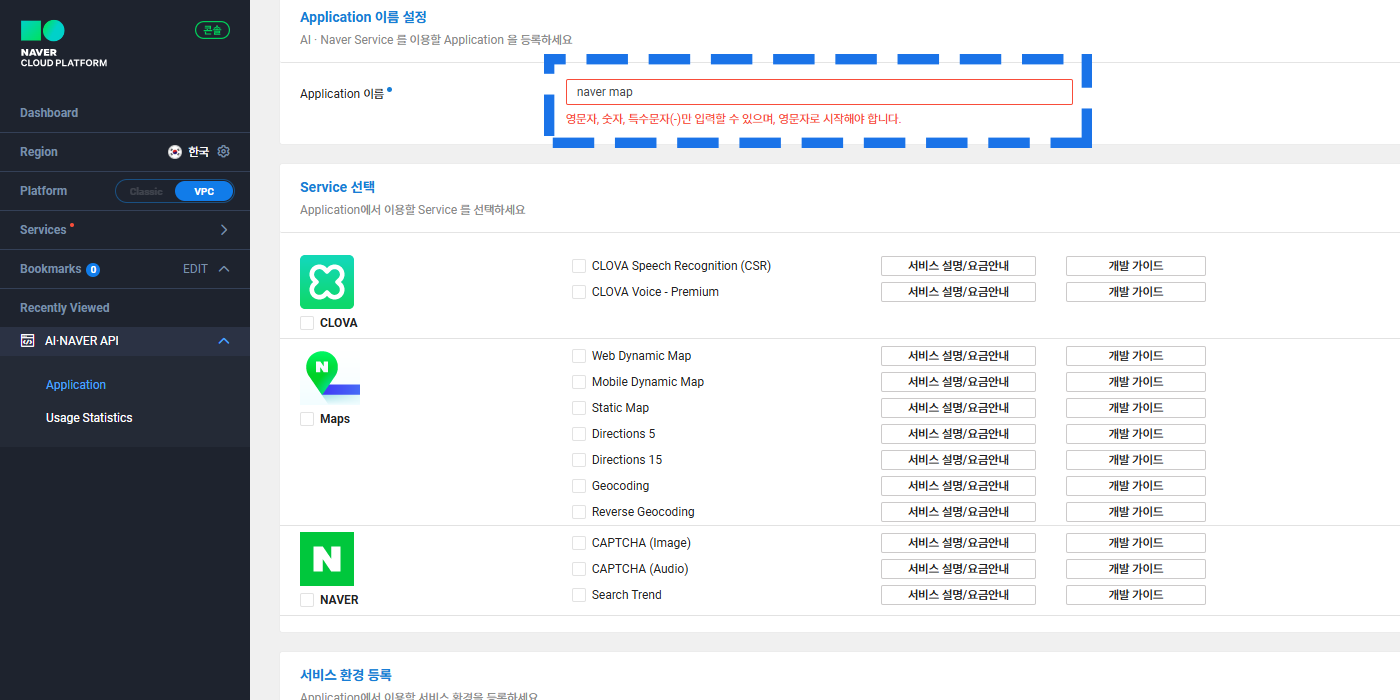Open 개발 가이드 for CAPTCHA (Image)

tap(1136, 543)
